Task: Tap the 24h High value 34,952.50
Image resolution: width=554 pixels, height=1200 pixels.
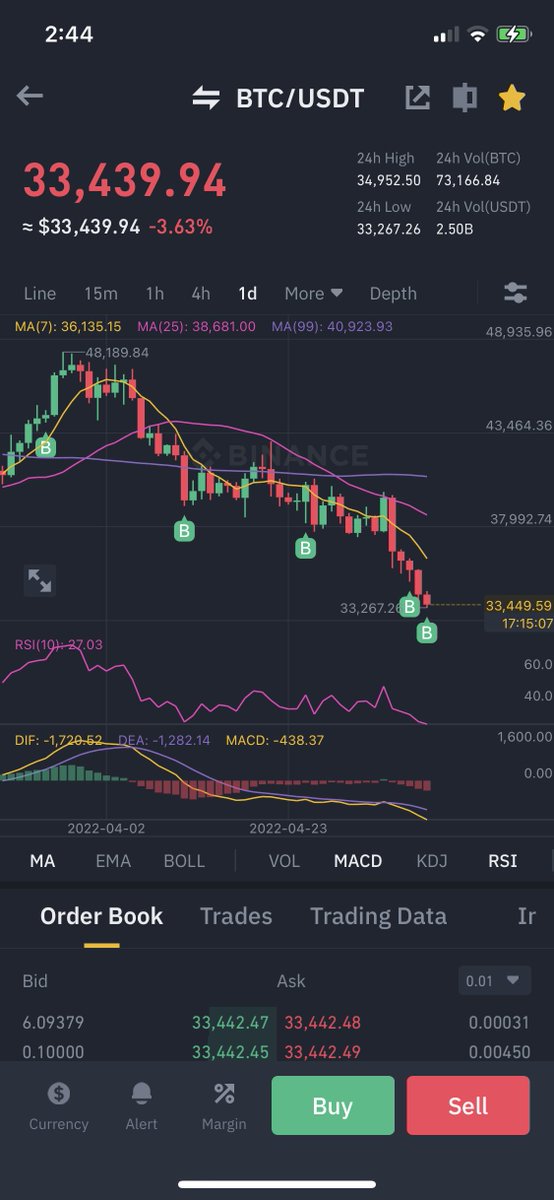Action: coord(387,180)
